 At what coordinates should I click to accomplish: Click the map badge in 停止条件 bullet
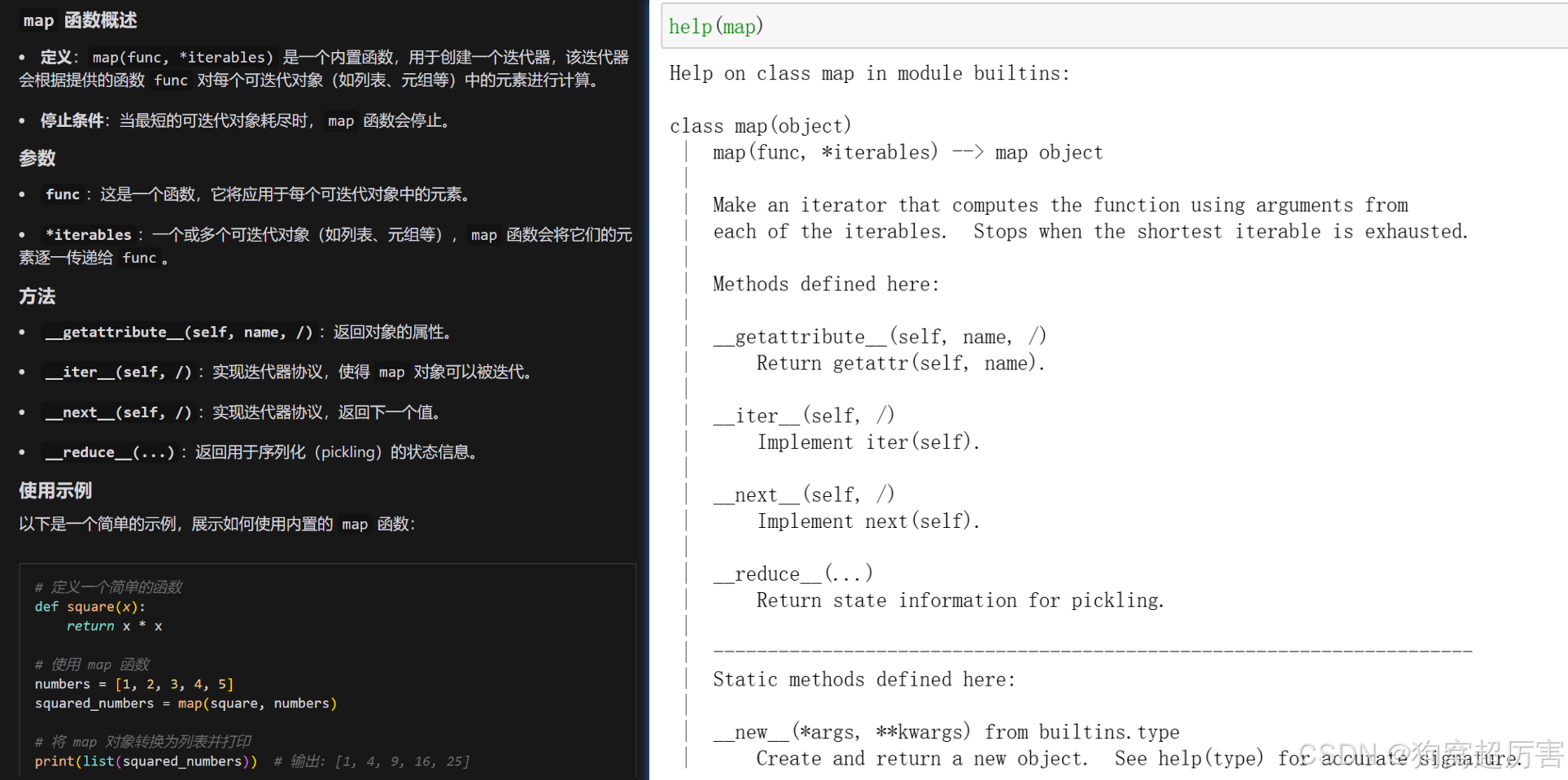tap(339, 120)
